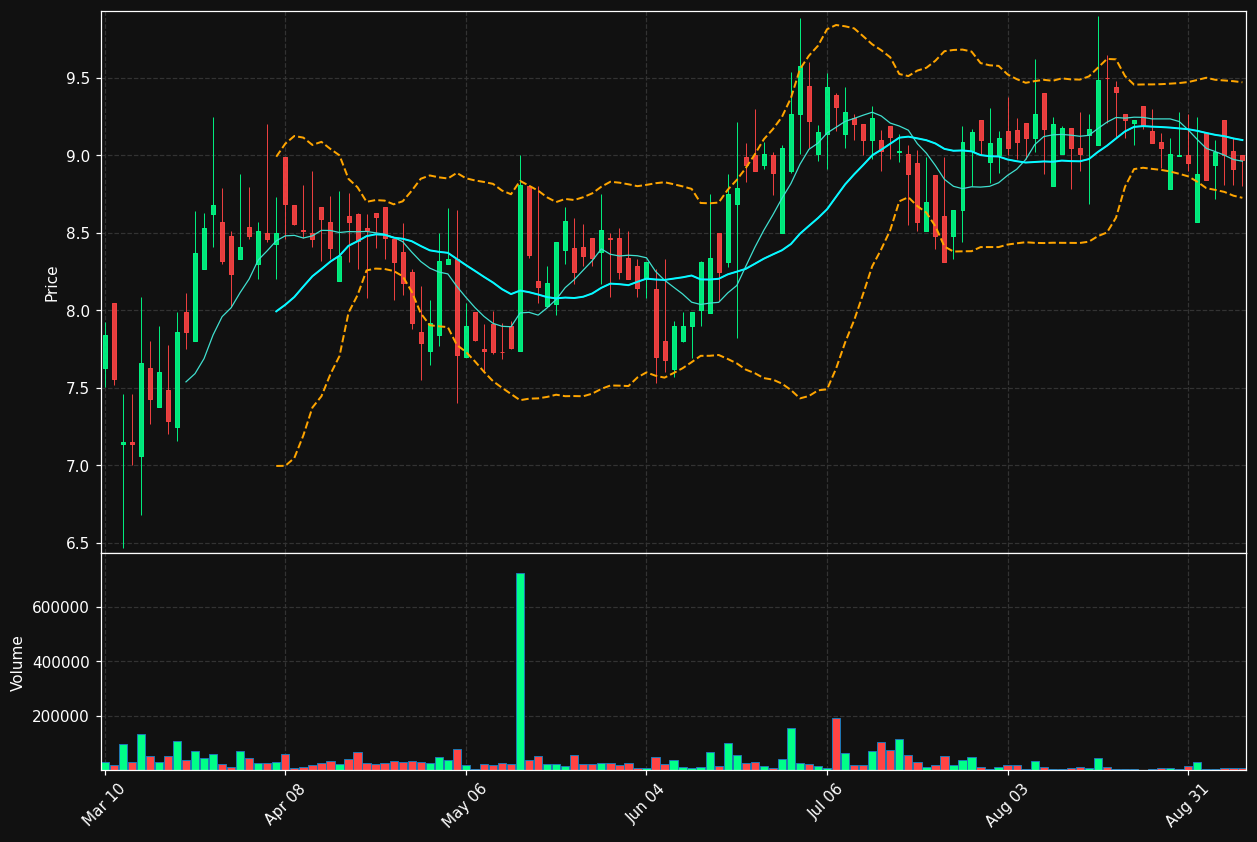1257x842 pixels.
Task: Click the Aug 31 date label
Action: pos(1187,804)
